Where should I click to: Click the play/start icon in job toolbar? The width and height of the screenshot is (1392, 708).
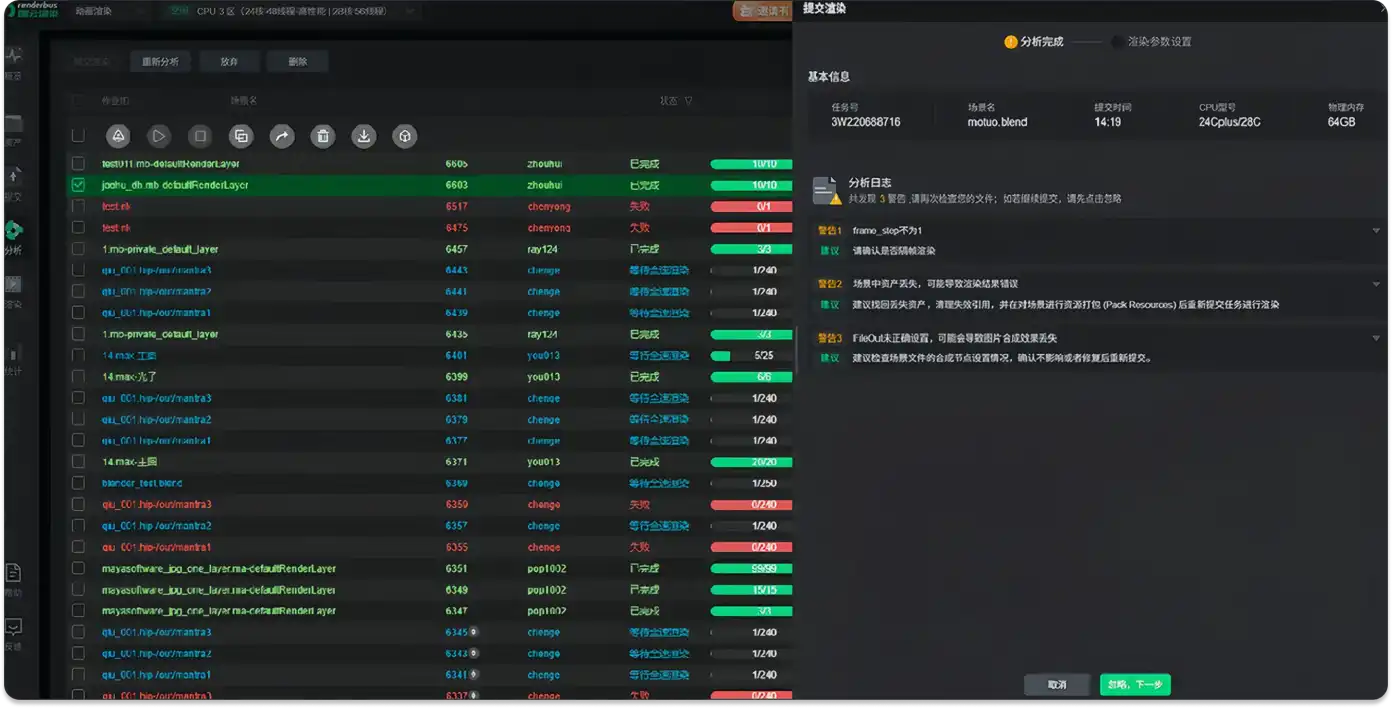coord(159,137)
